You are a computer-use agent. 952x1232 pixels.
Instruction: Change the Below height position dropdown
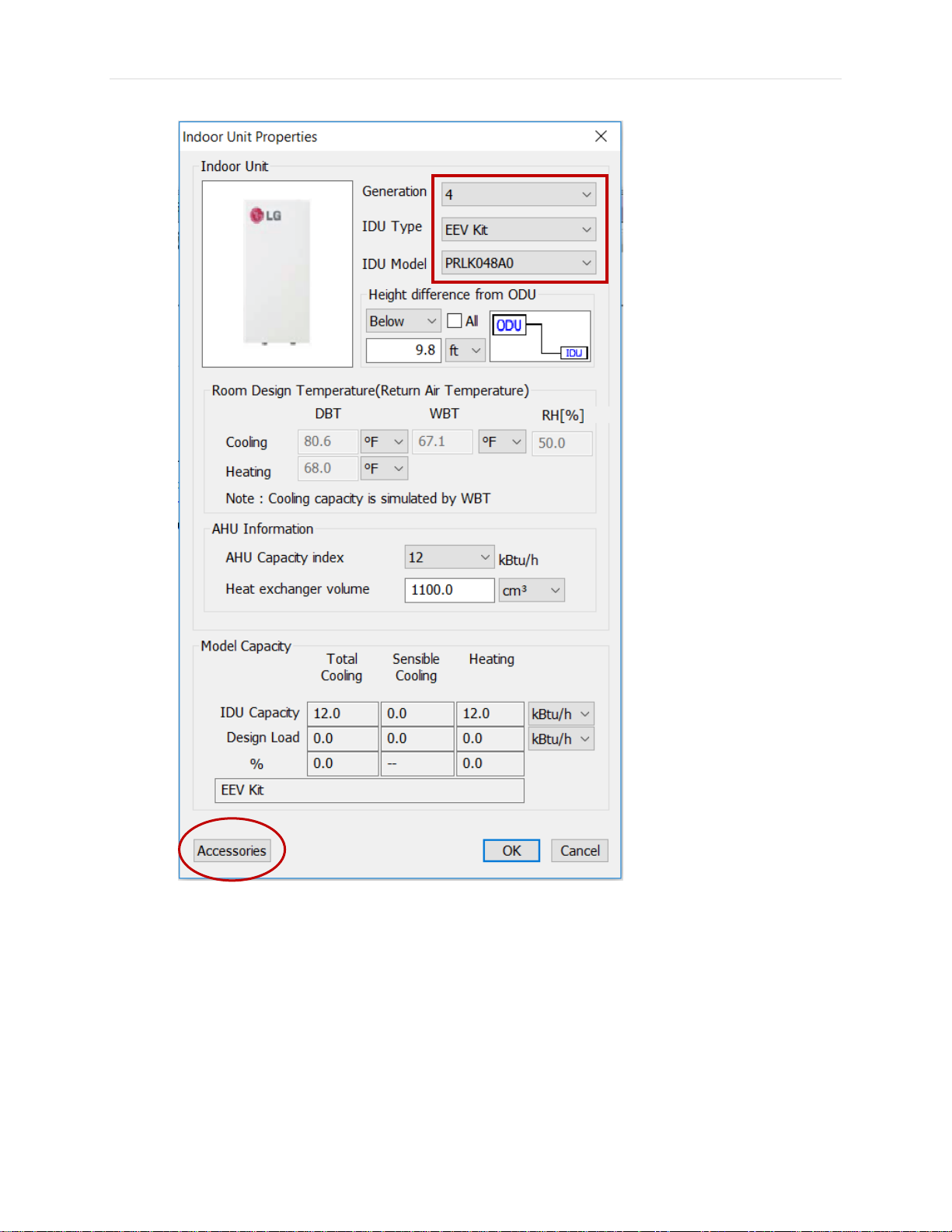(403, 321)
